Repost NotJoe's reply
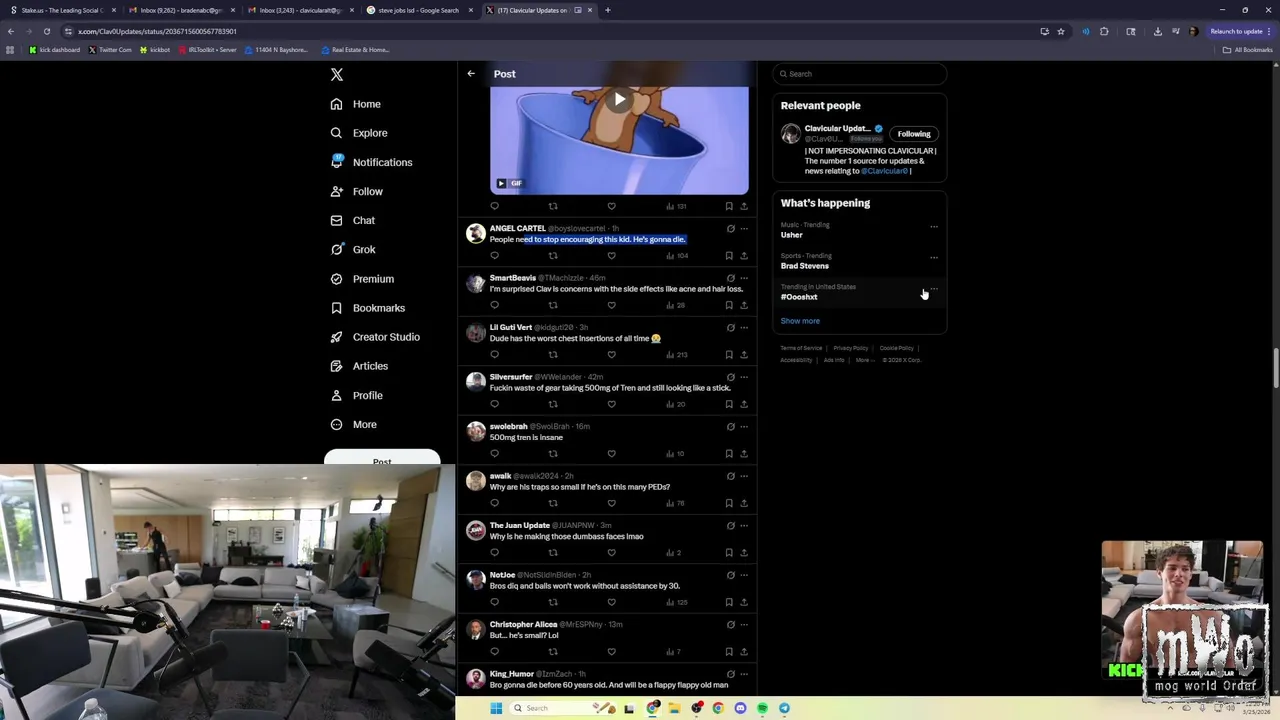Screen dimensions: 1280x720 tap(553, 602)
